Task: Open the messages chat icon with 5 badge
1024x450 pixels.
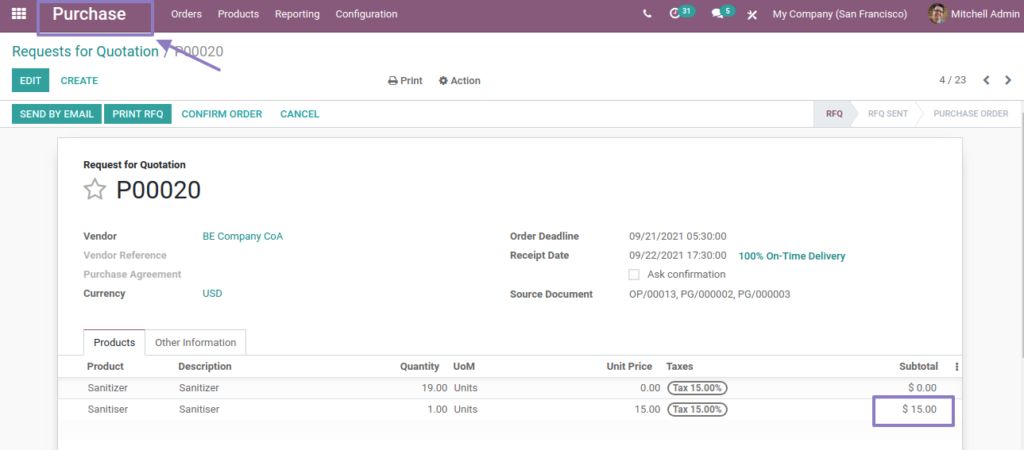Action: click(x=719, y=14)
